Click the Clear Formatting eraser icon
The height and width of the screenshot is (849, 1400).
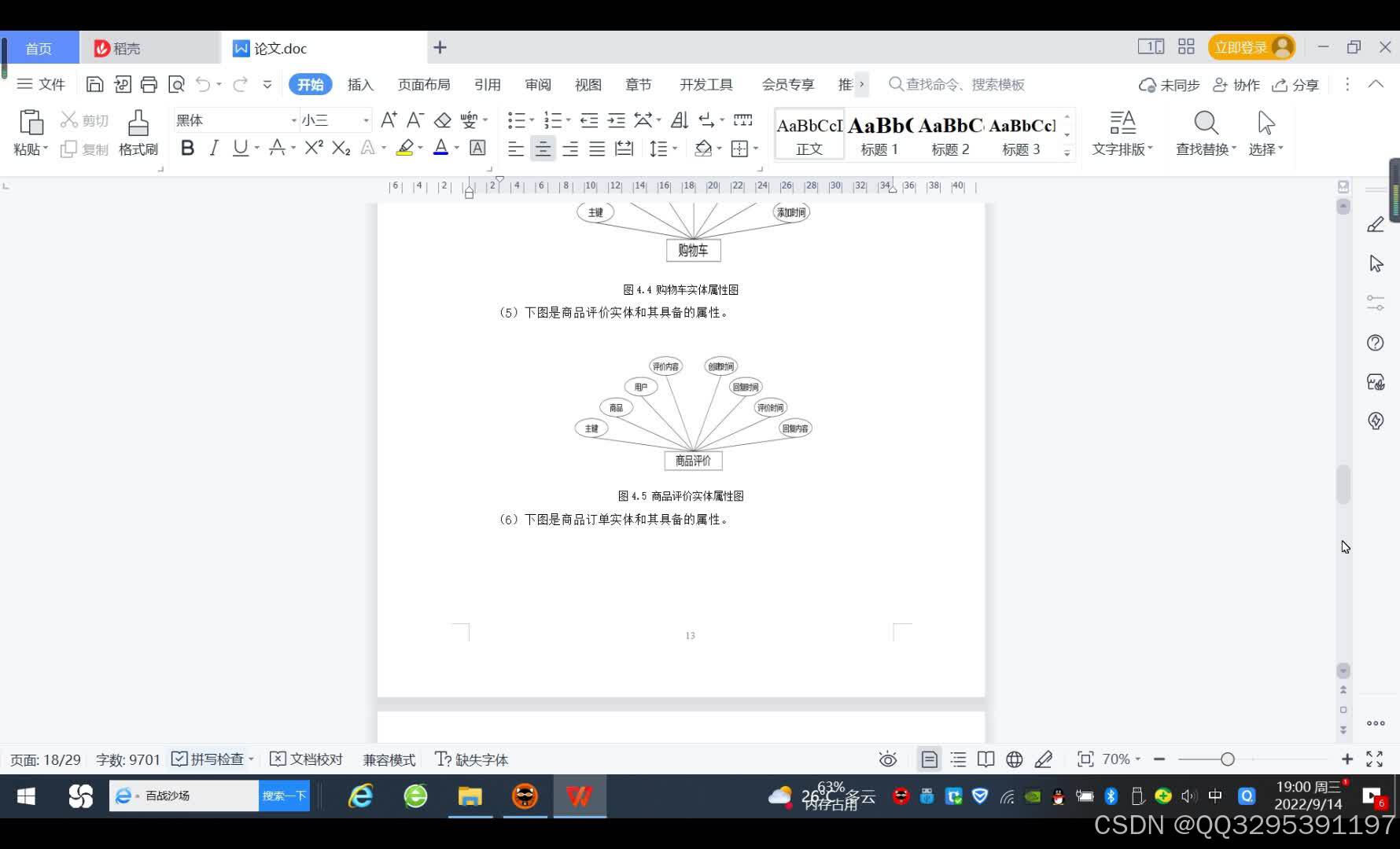click(x=443, y=119)
